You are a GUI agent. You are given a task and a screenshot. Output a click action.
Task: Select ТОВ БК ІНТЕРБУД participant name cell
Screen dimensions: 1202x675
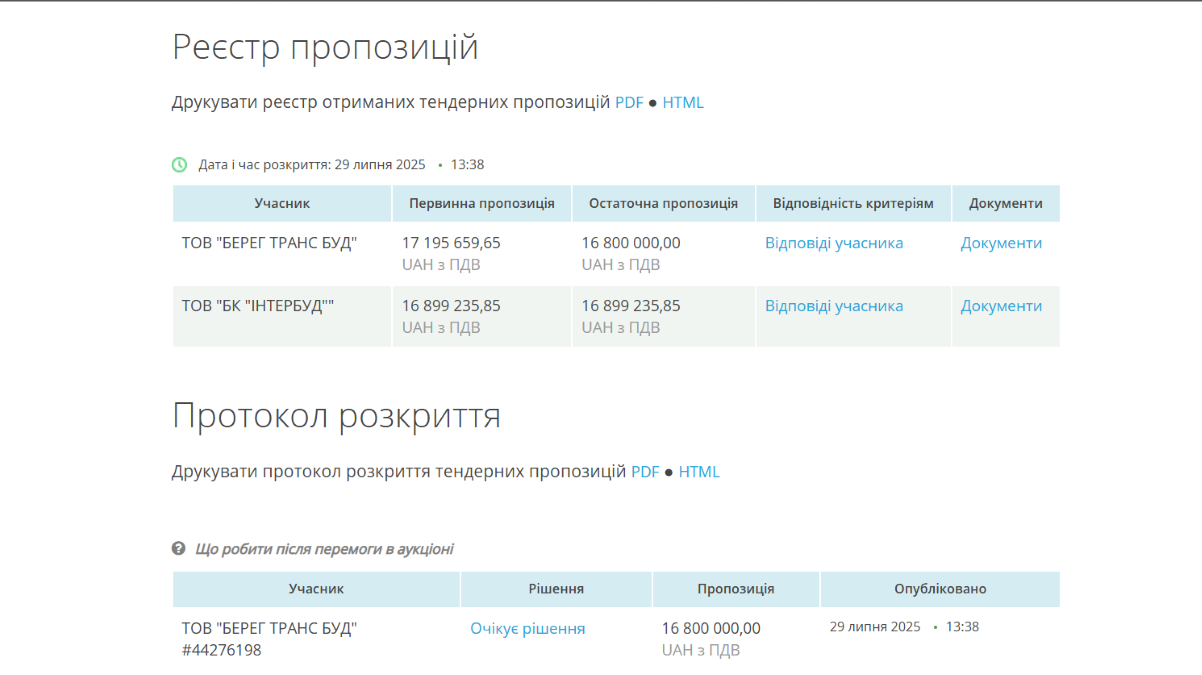[x=258, y=306]
